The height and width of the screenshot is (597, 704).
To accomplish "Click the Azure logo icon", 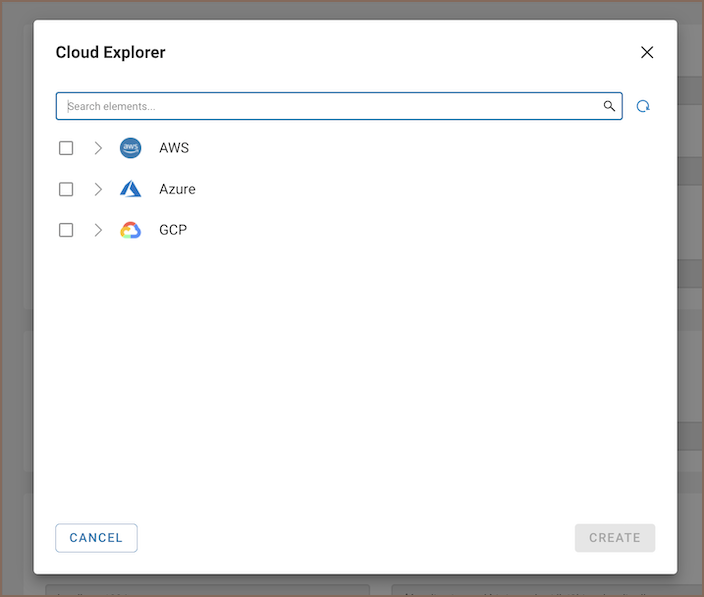I will (130, 189).
